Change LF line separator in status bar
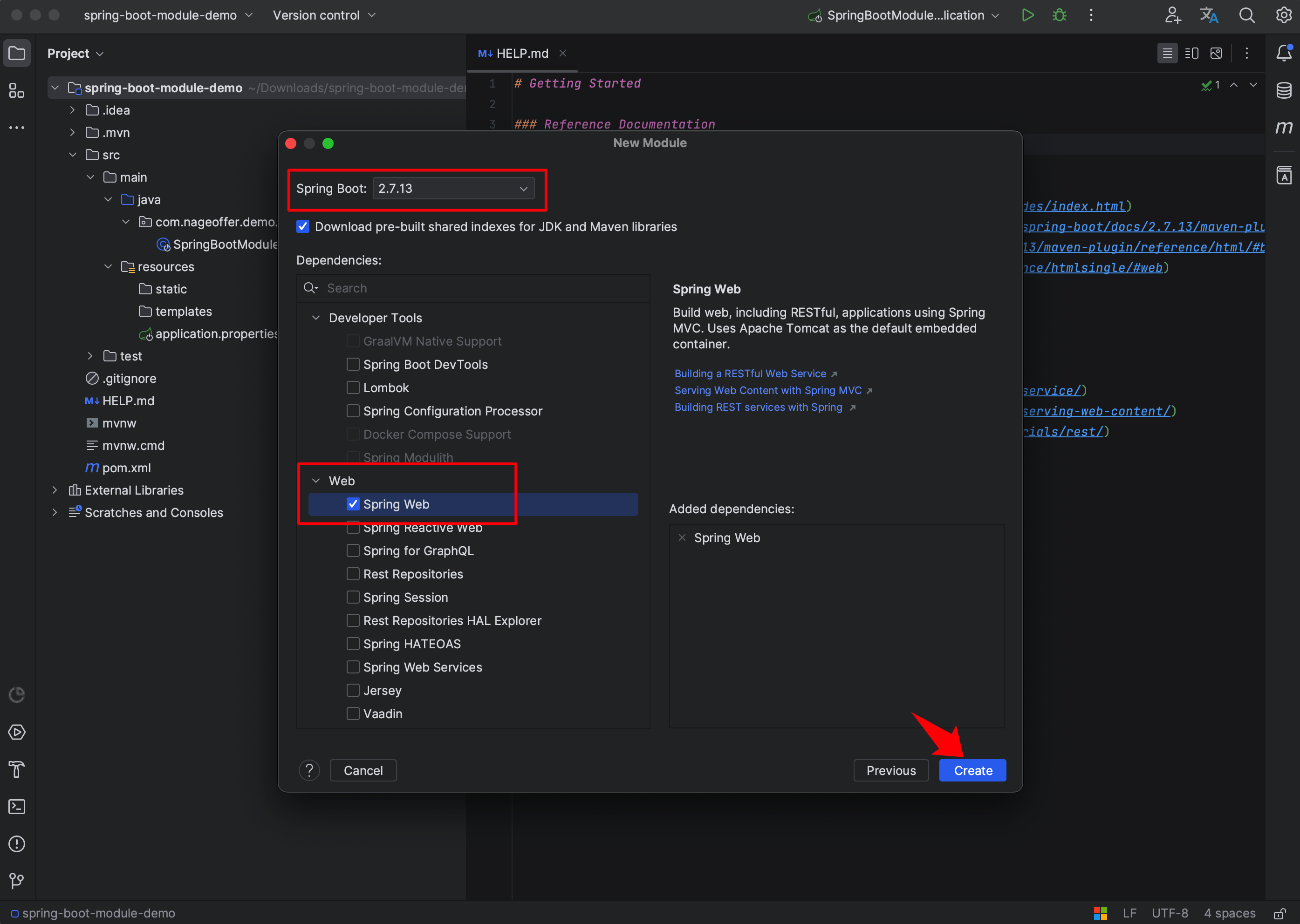This screenshot has height=924, width=1300. (1129, 913)
